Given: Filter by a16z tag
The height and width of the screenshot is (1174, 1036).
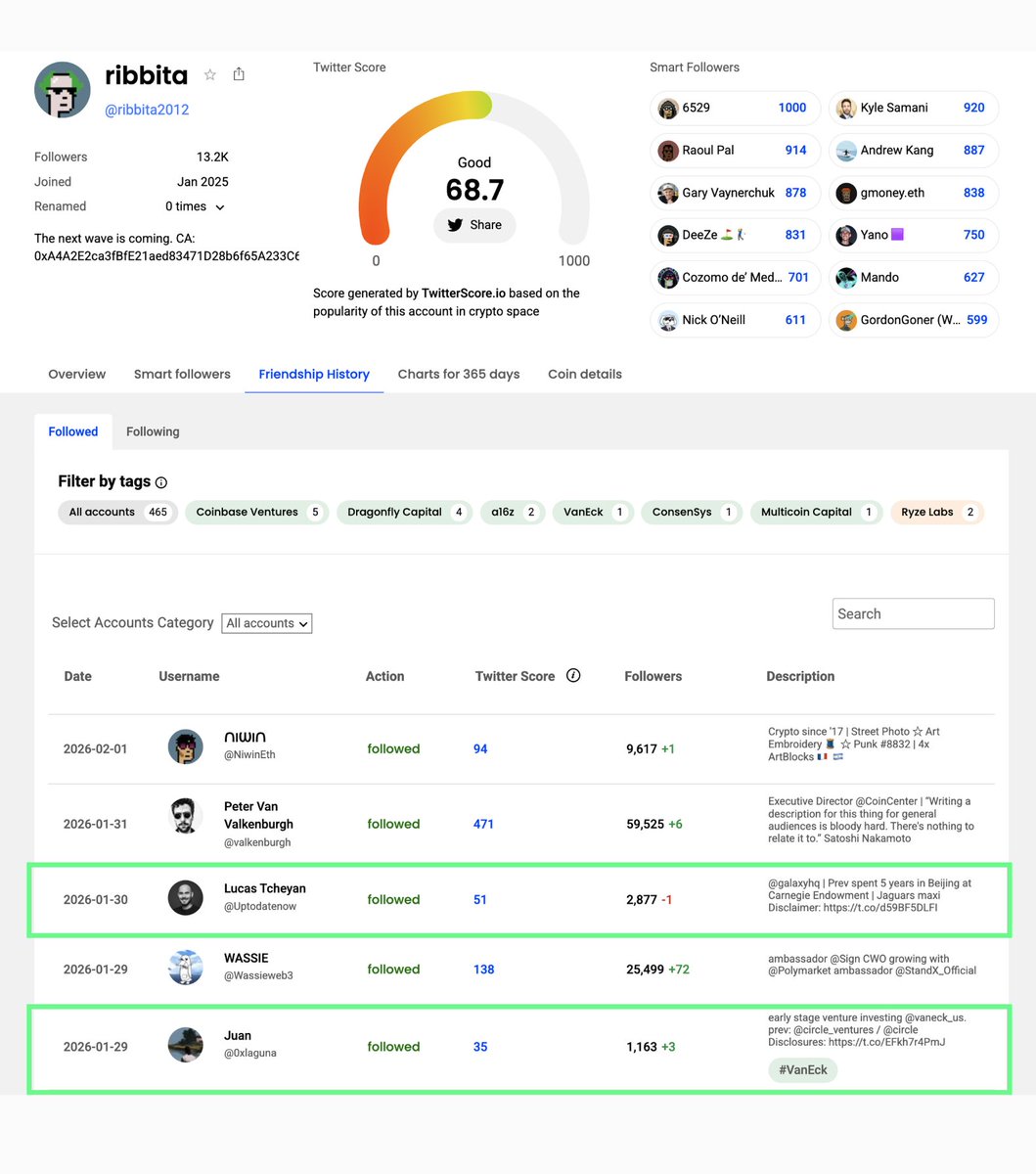Looking at the screenshot, I should point(513,512).
